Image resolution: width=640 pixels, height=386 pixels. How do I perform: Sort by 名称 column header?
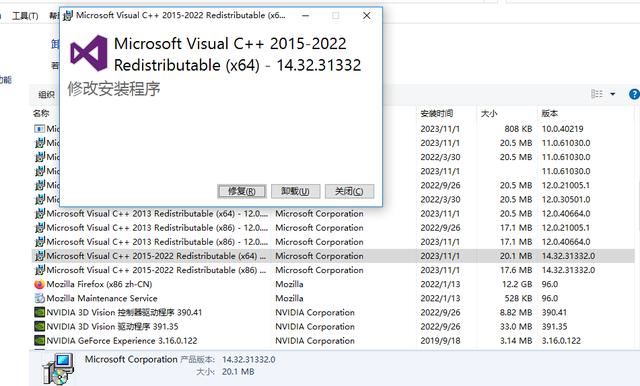click(41, 113)
